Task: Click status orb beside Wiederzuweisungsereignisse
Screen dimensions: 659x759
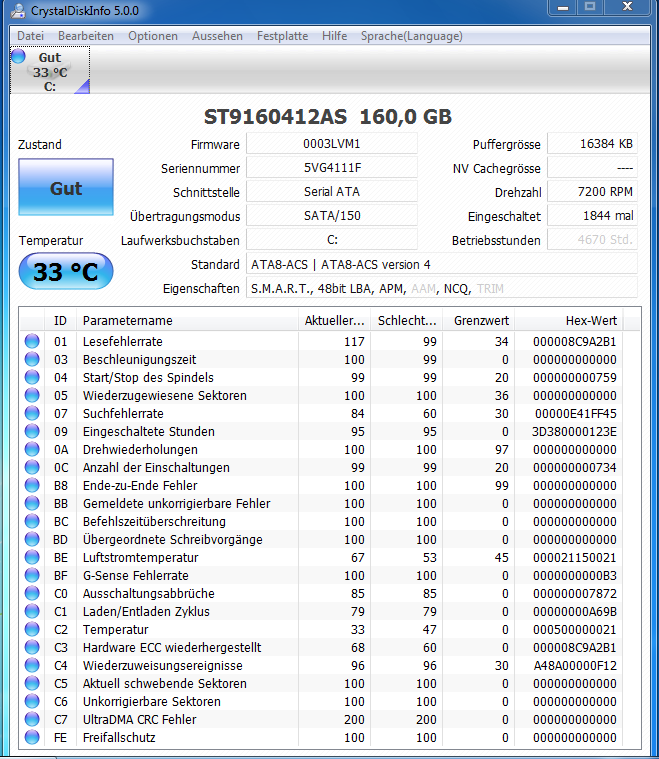Action: [32, 665]
